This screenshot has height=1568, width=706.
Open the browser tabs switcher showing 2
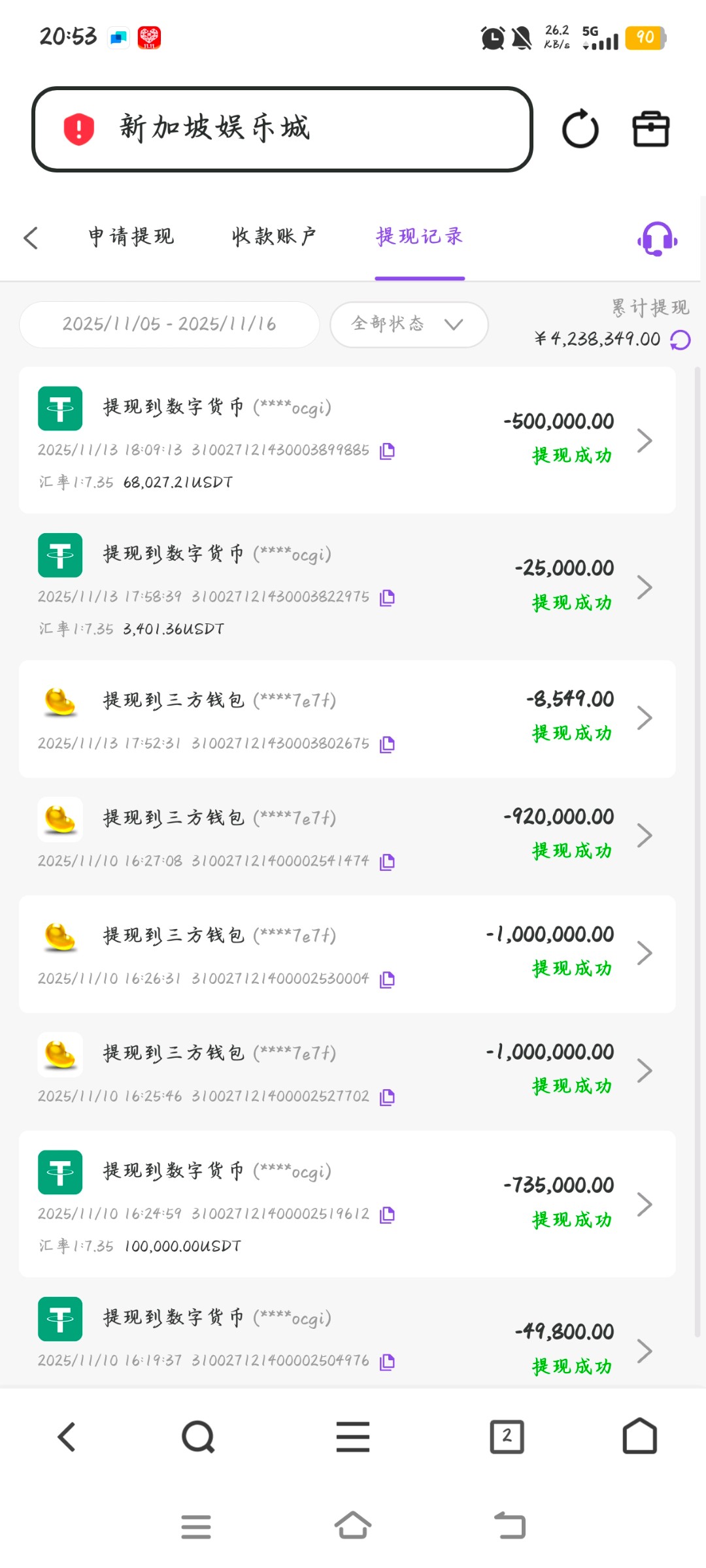coord(507,1437)
